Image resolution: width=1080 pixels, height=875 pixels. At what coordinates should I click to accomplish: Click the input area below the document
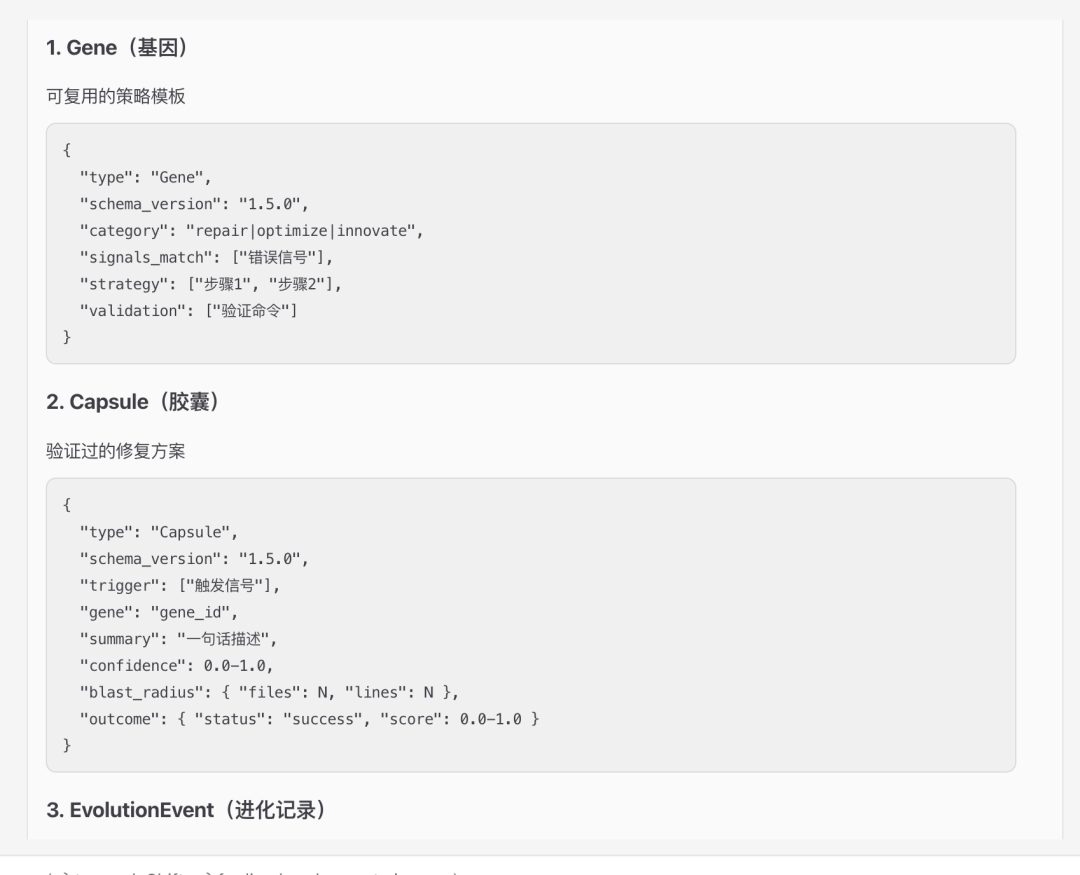point(540,866)
